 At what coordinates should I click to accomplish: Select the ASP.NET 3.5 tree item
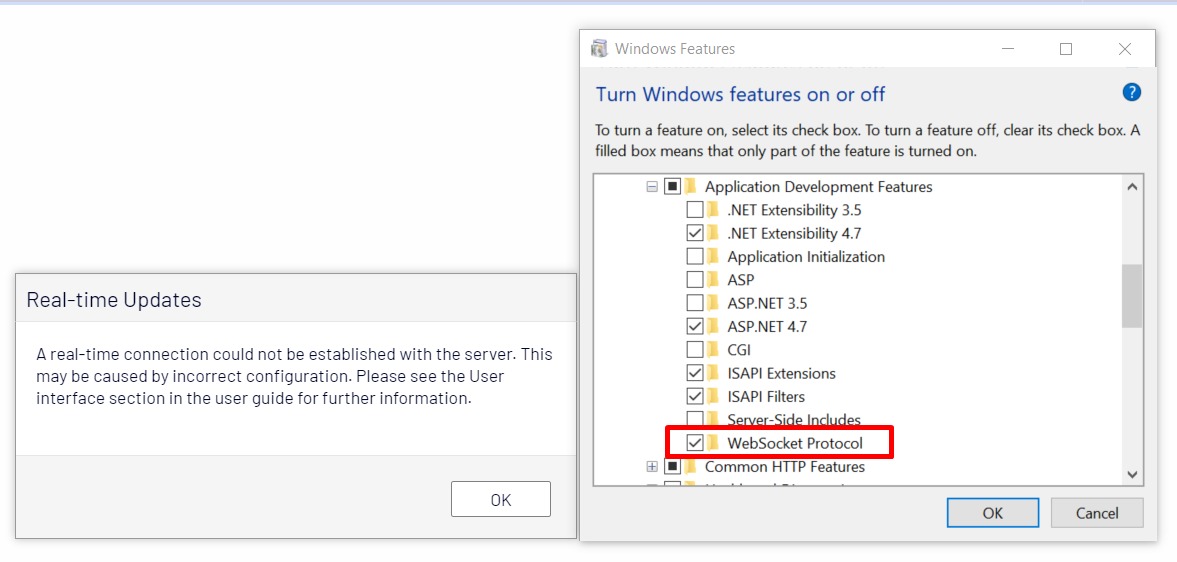click(x=766, y=303)
